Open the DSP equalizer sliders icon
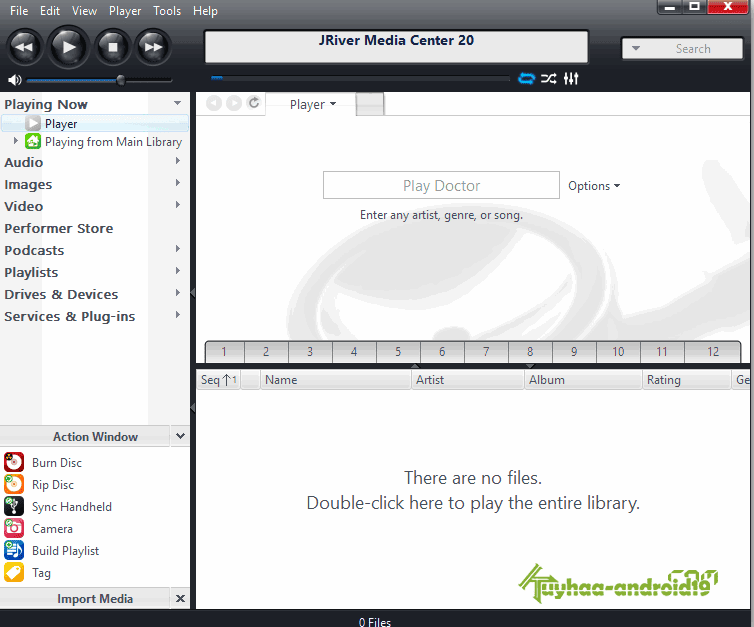This screenshot has width=754, height=627. click(x=571, y=78)
